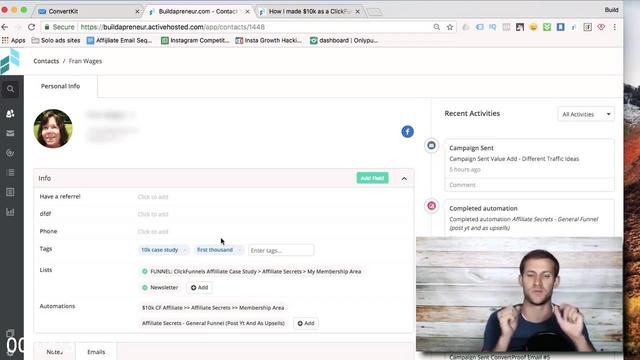Click to add dfdf field value

[153, 214]
